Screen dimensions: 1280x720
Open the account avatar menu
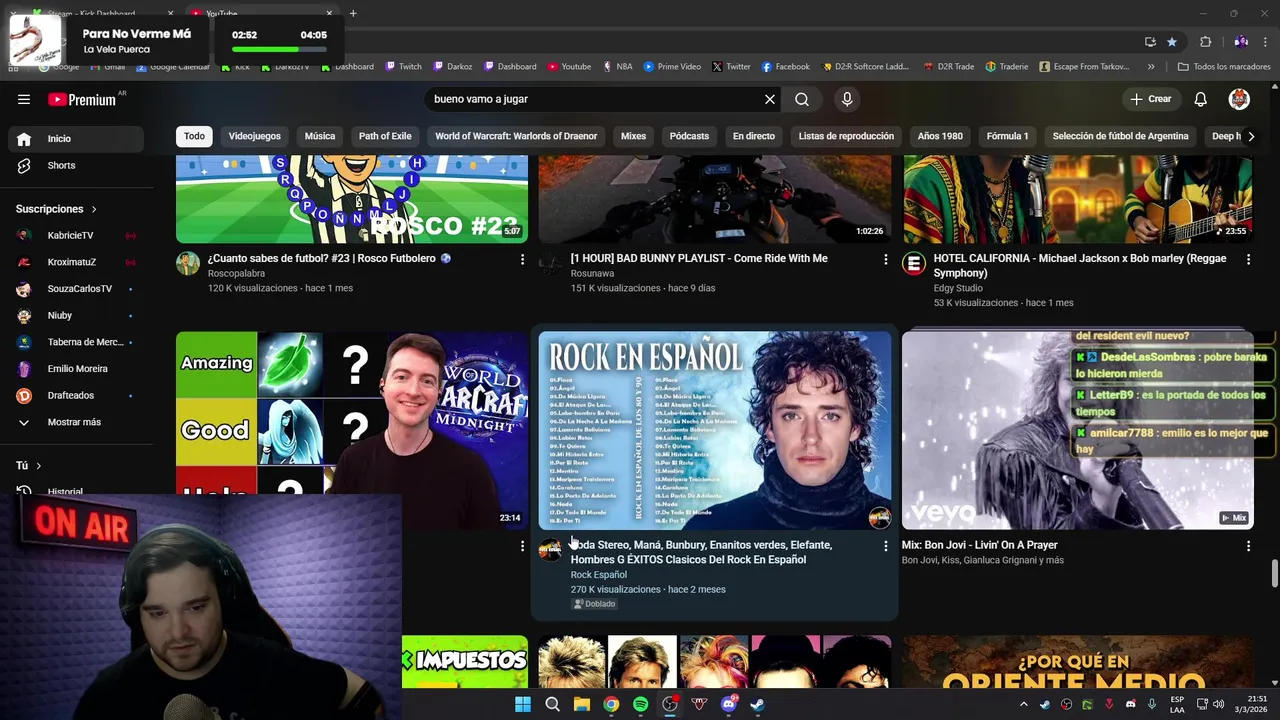[x=1239, y=99]
